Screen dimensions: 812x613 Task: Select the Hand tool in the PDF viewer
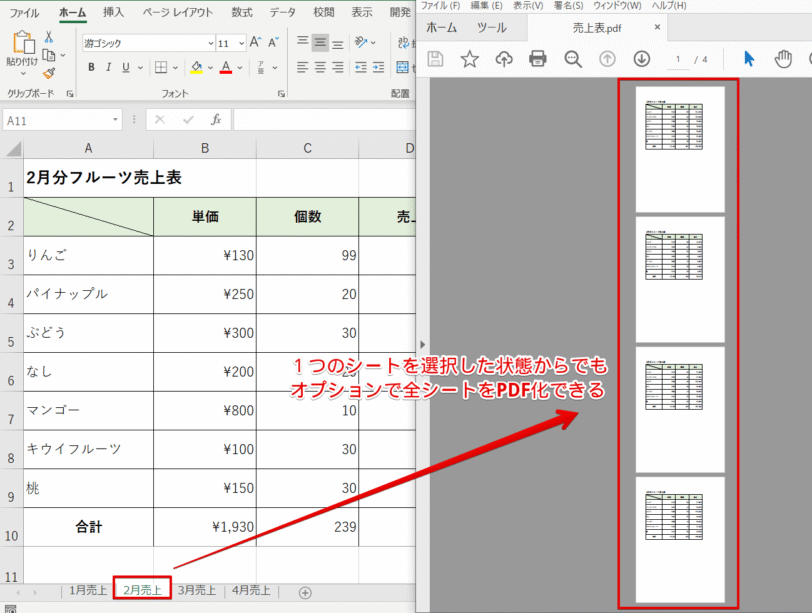(x=781, y=58)
